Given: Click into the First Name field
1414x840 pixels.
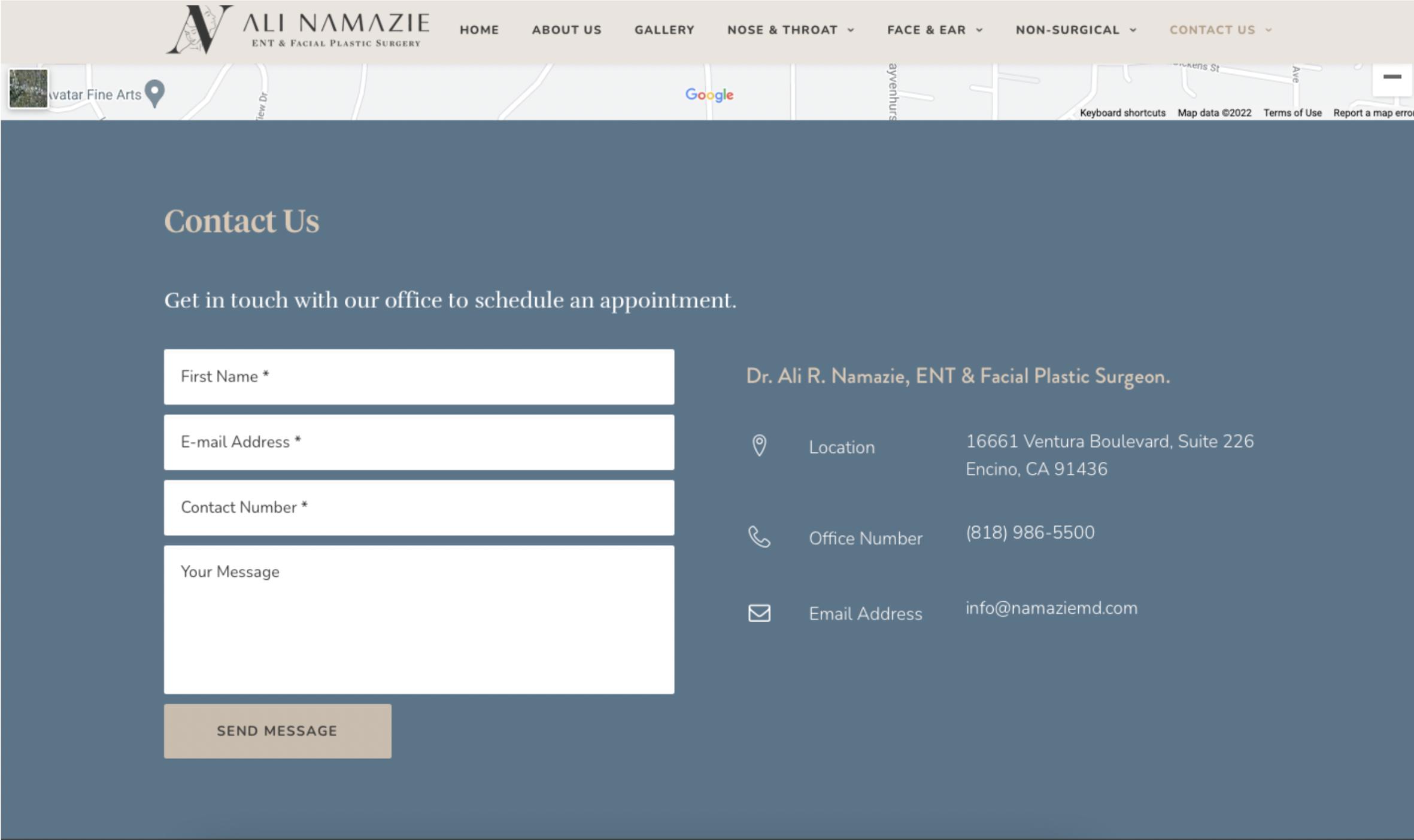Looking at the screenshot, I should (x=419, y=377).
